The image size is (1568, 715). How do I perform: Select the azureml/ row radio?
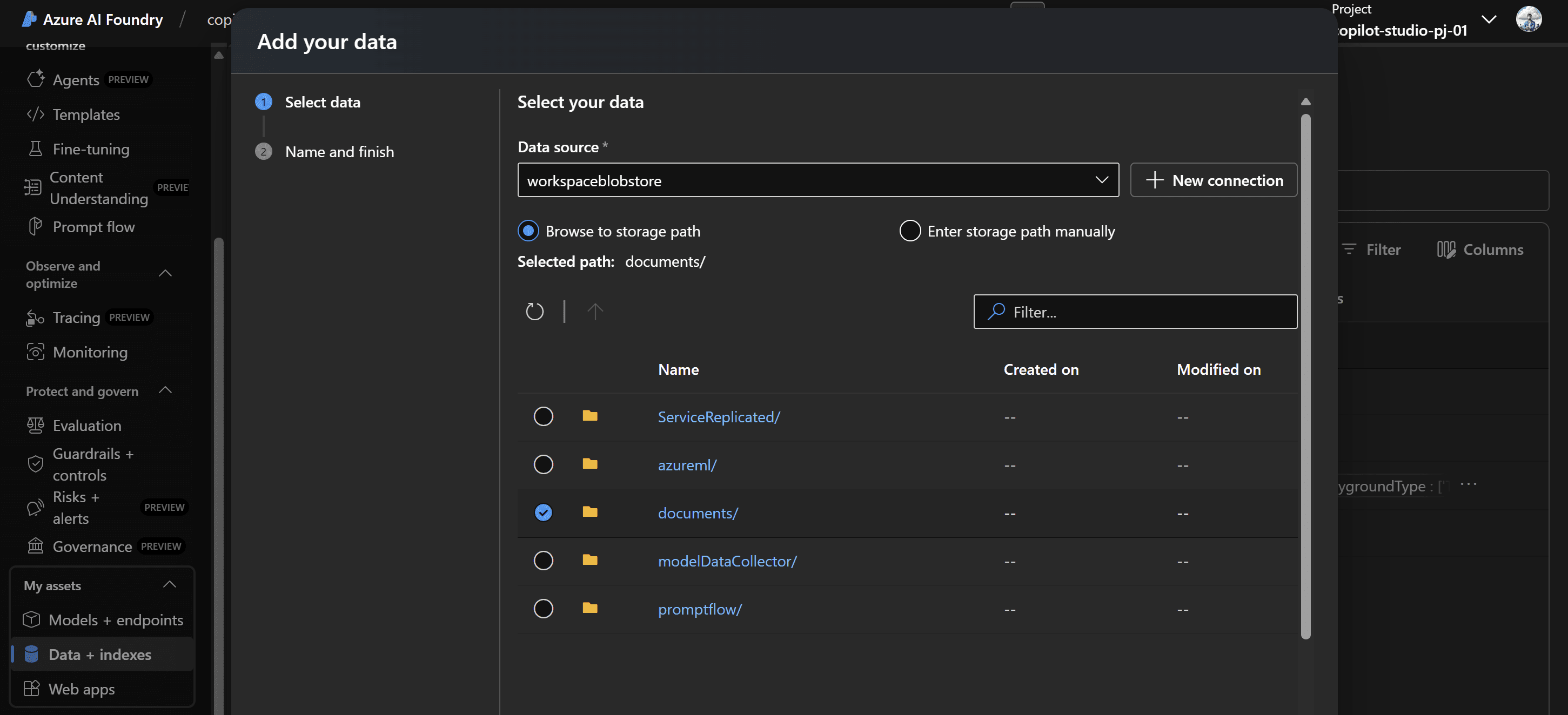tap(544, 464)
